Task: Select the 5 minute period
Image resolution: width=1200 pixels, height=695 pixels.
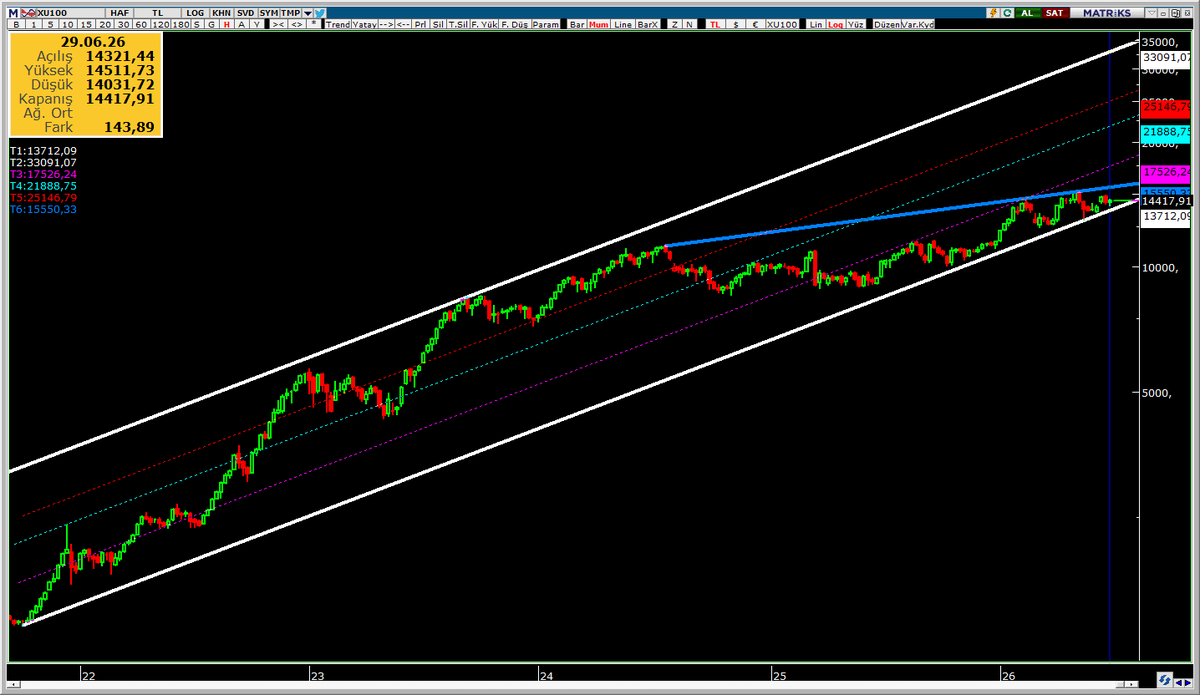Action: point(50,24)
